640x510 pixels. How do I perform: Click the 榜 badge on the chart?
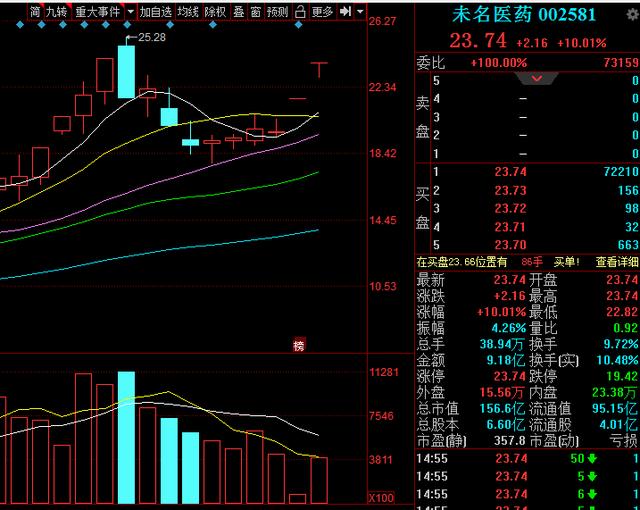[x=299, y=346]
